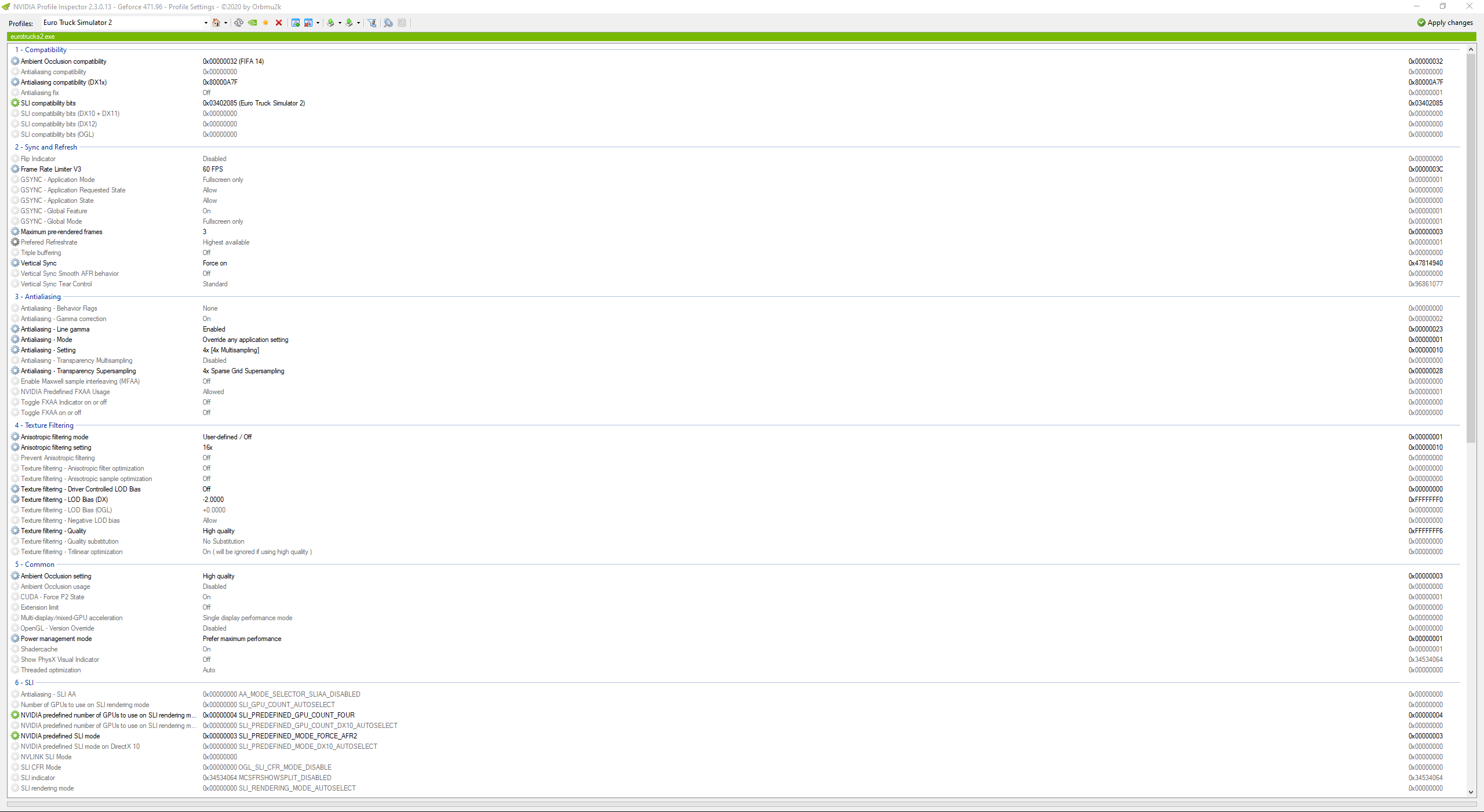Click the refresh profile settings icon
This screenshot has height=812, width=1484.
click(238, 23)
